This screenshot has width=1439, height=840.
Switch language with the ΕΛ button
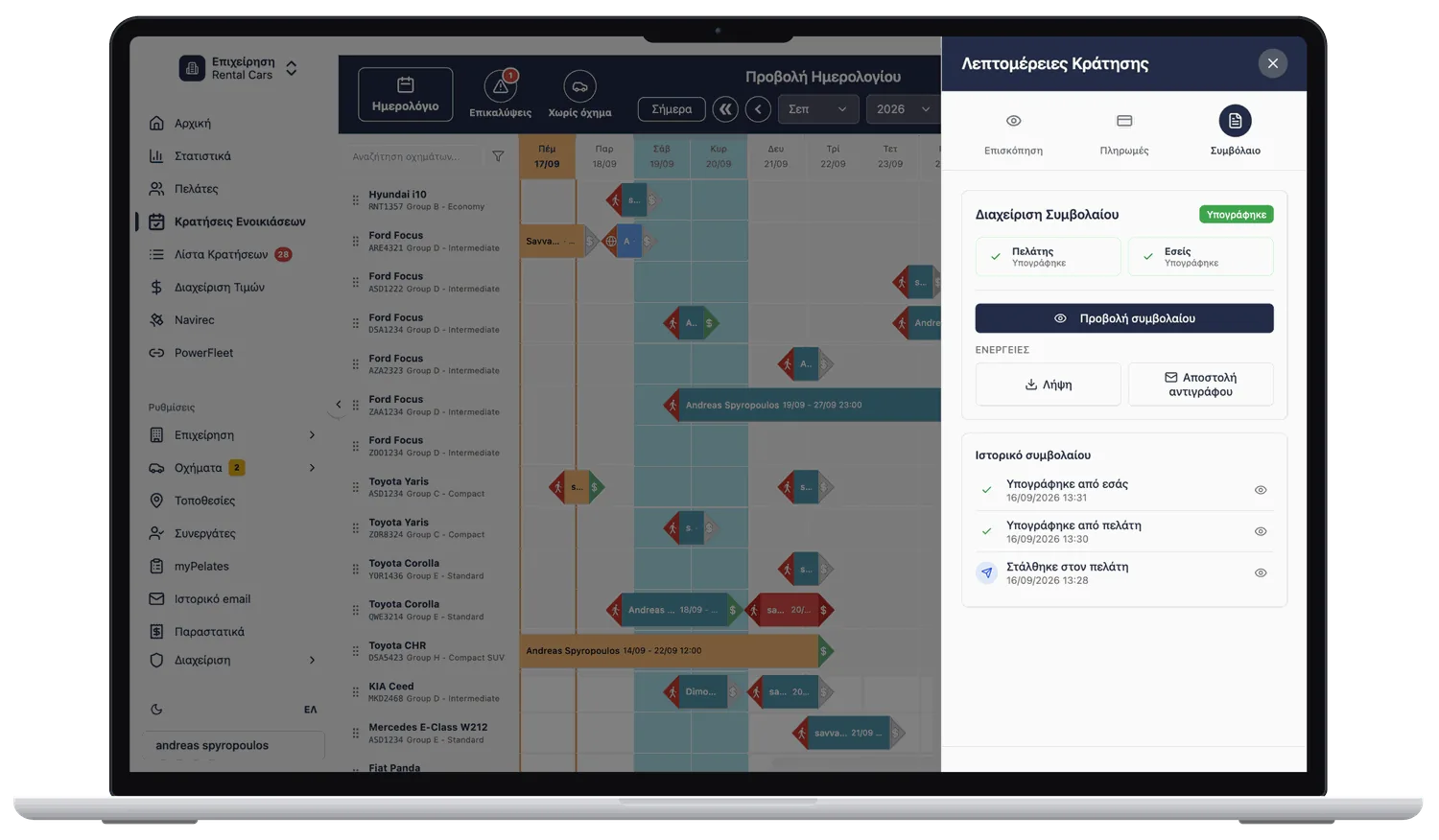tap(310, 710)
